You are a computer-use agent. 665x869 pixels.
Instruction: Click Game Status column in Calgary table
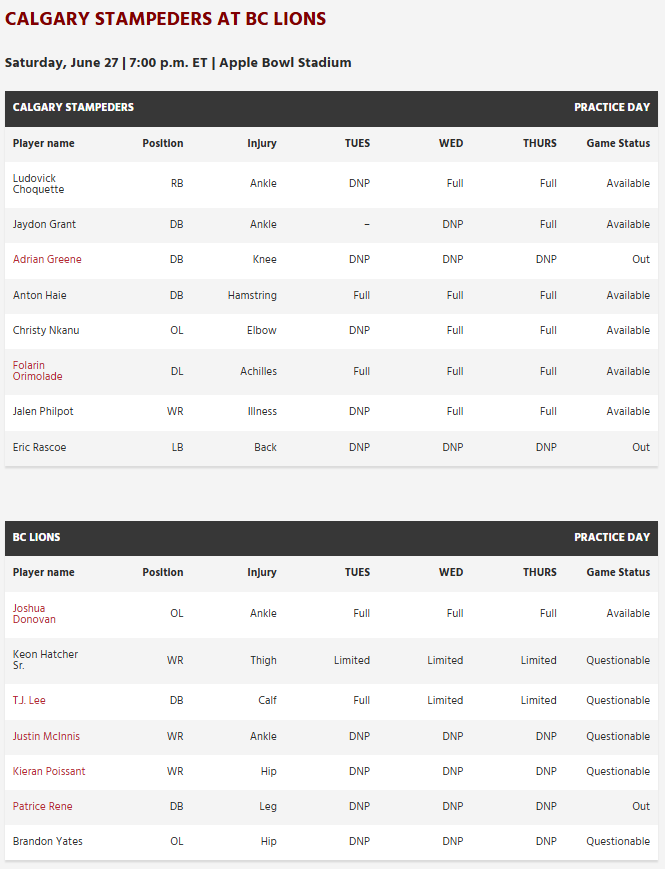tap(618, 144)
